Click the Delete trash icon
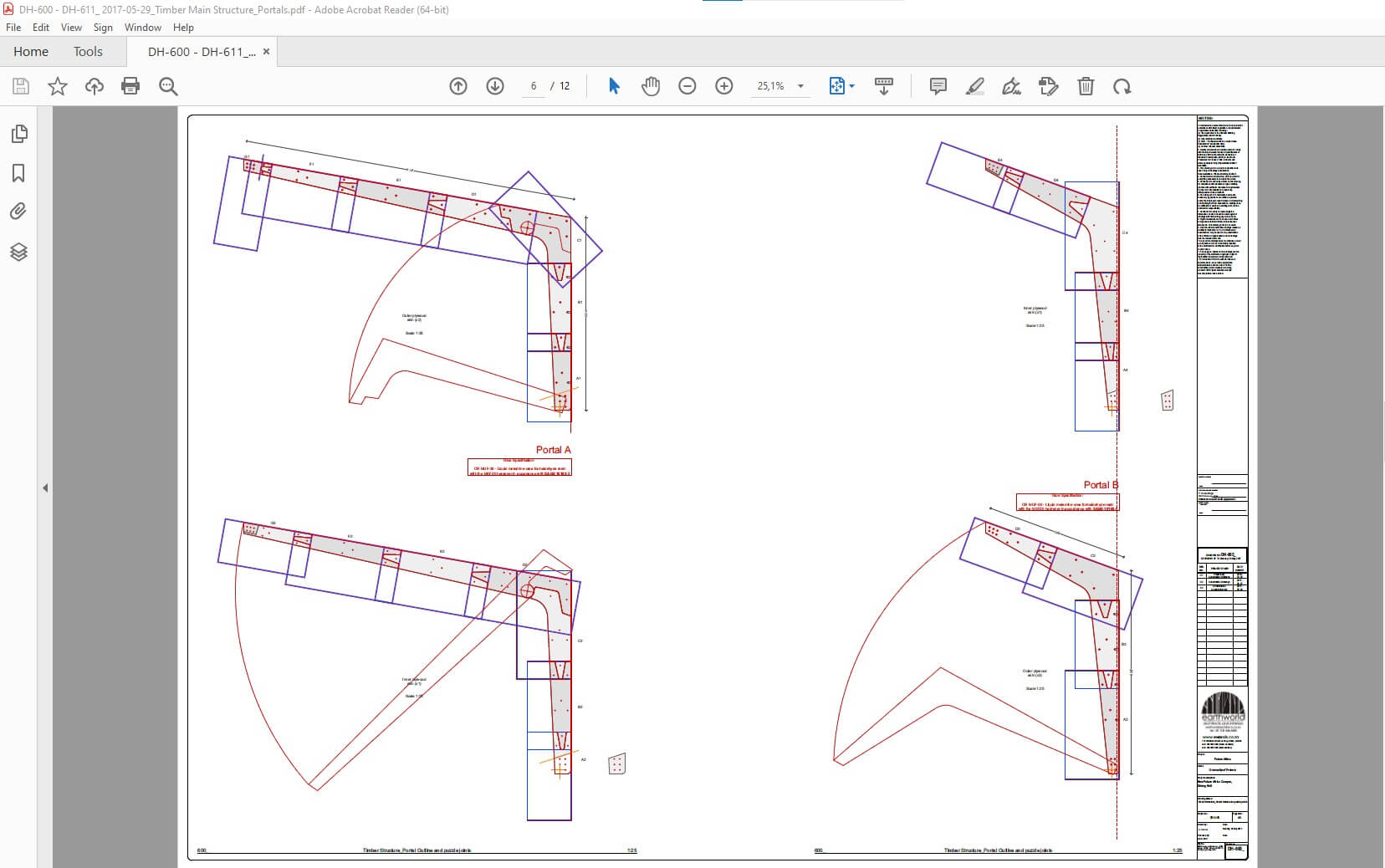Image resolution: width=1385 pixels, height=868 pixels. click(x=1086, y=86)
